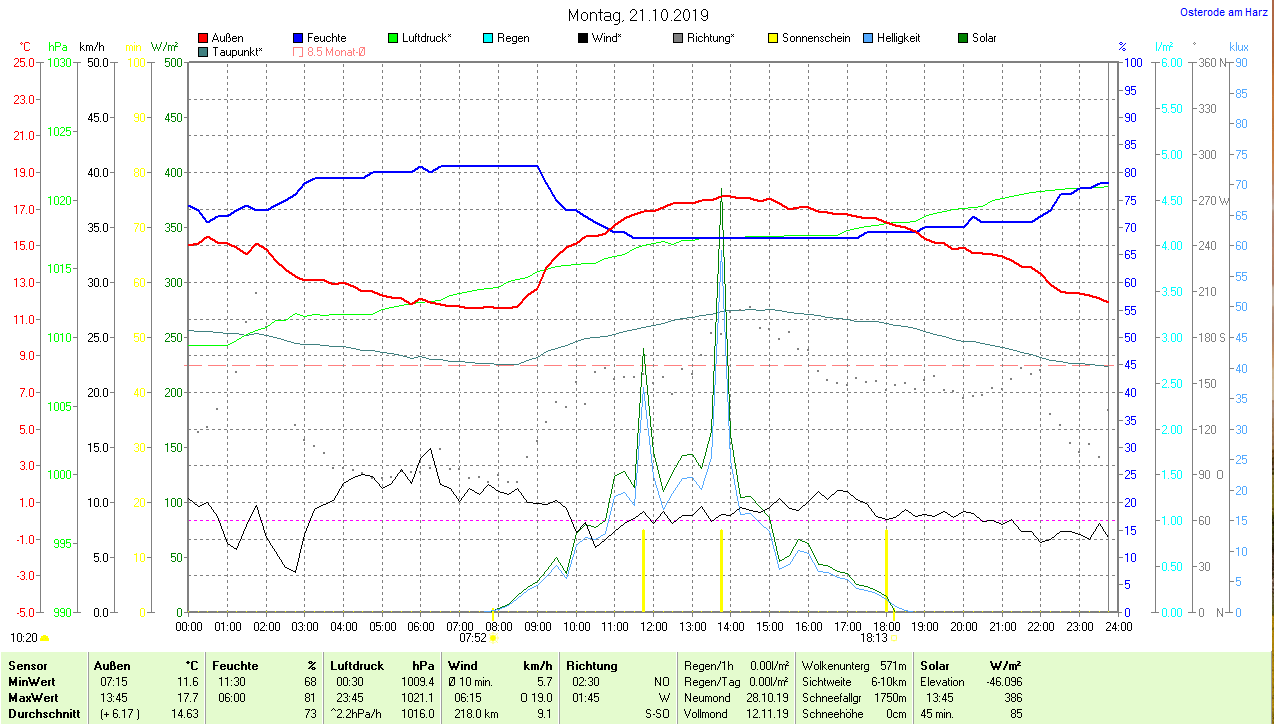
Task: Click the Solar header in stats table
Action: 935,665
